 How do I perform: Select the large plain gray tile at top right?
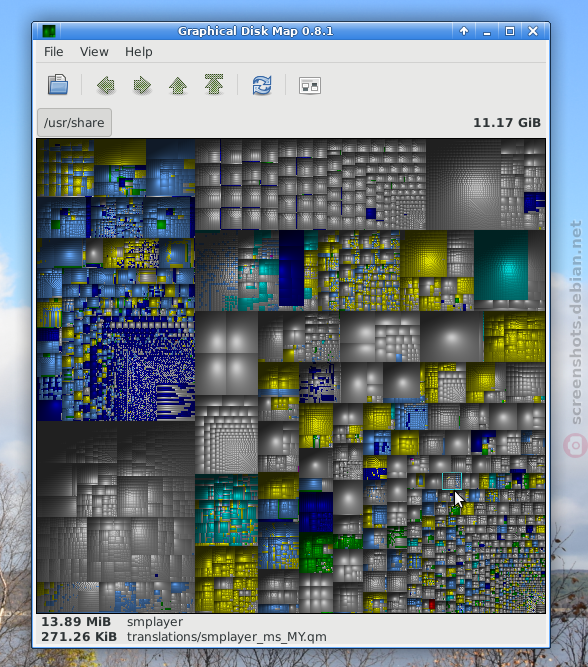pos(464,185)
